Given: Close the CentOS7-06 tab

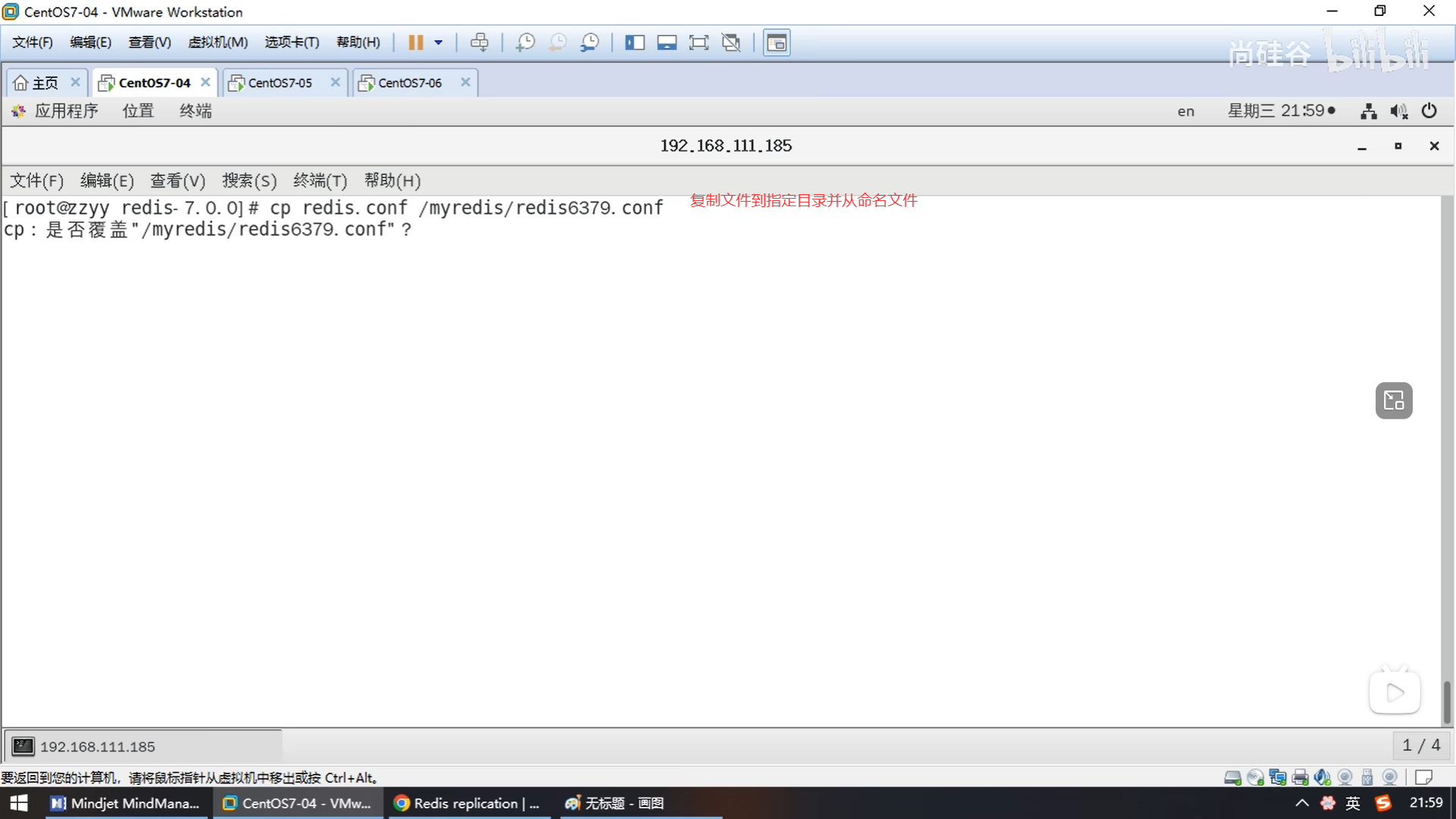Looking at the screenshot, I should point(466,82).
